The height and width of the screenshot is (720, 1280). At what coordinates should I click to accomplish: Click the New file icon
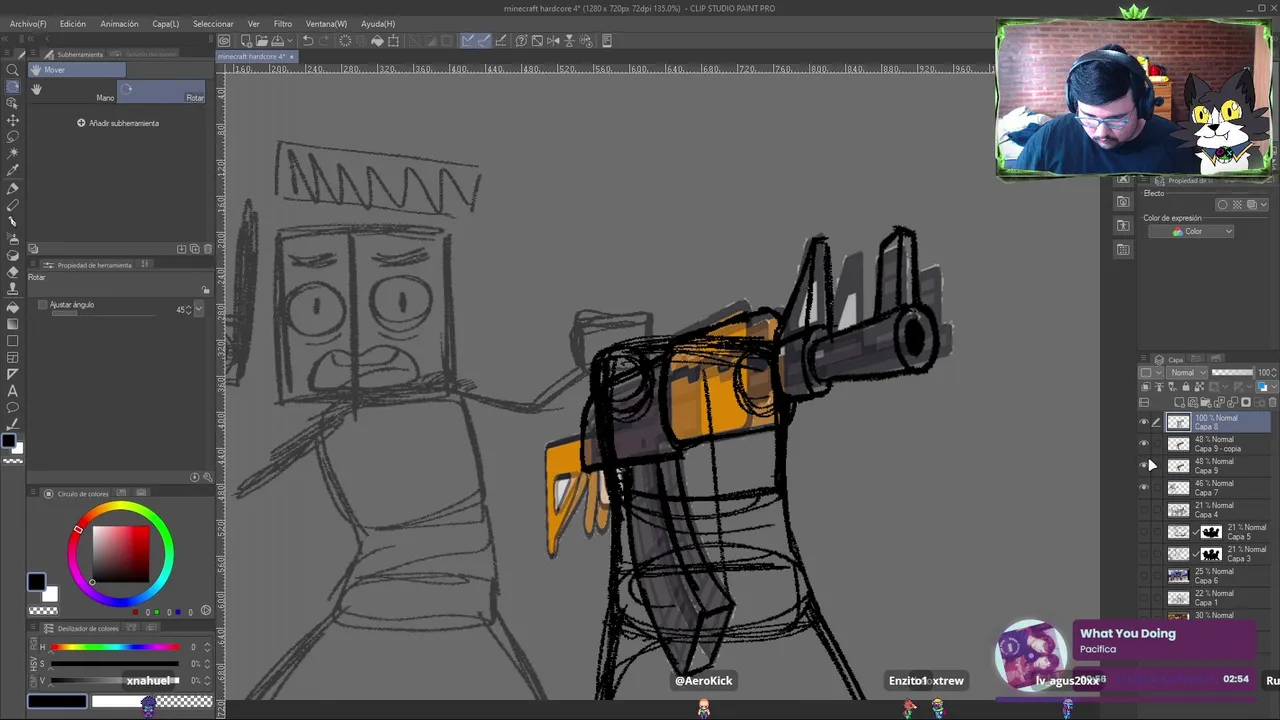[x=245, y=41]
